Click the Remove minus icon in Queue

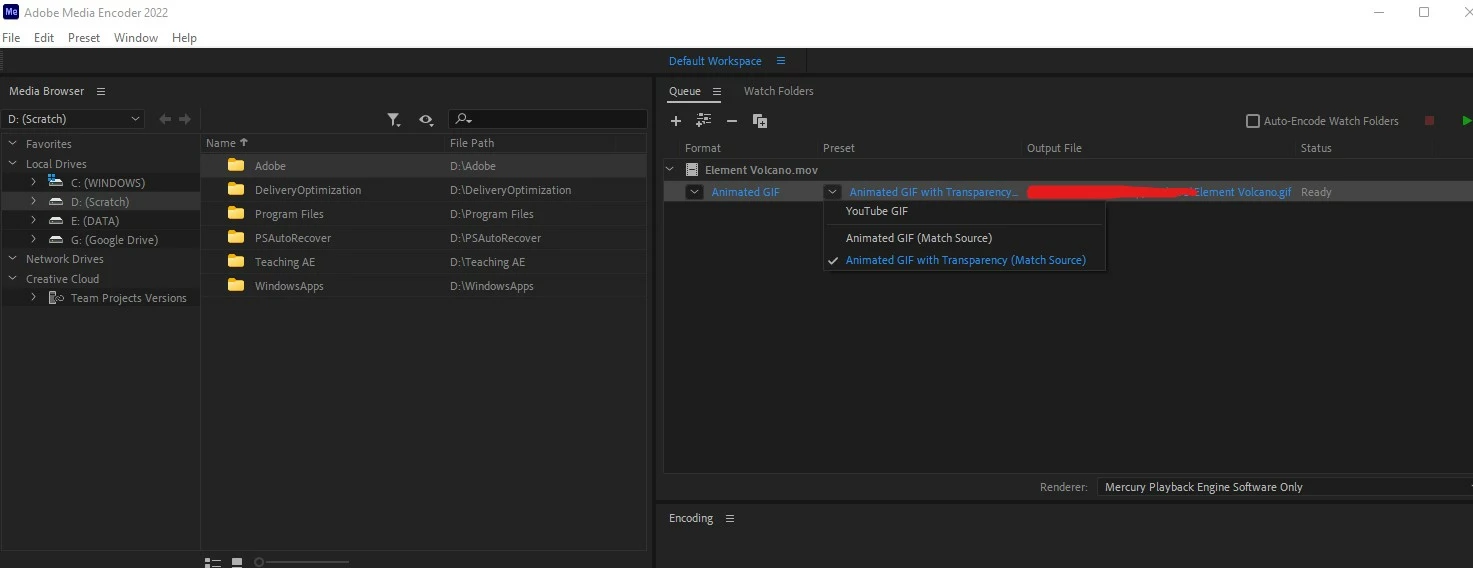click(x=732, y=121)
